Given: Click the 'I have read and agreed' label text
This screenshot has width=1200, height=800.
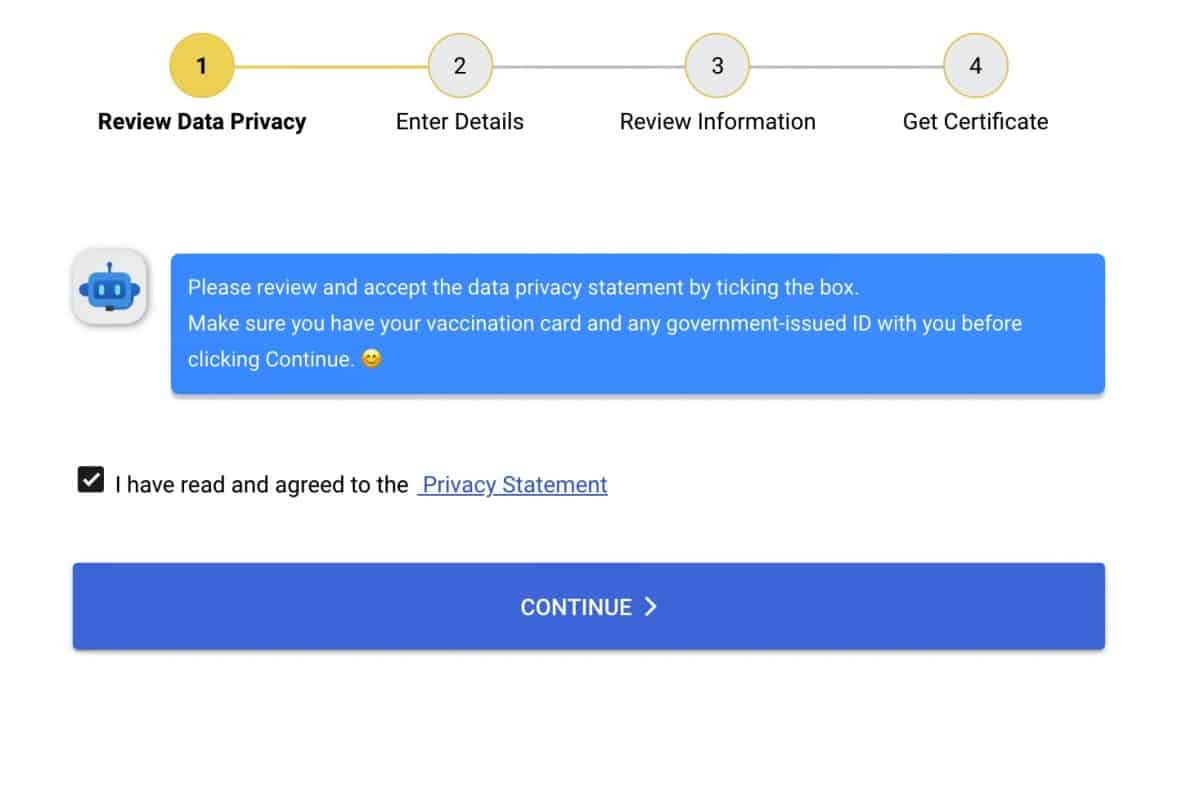Looking at the screenshot, I should point(261,485).
